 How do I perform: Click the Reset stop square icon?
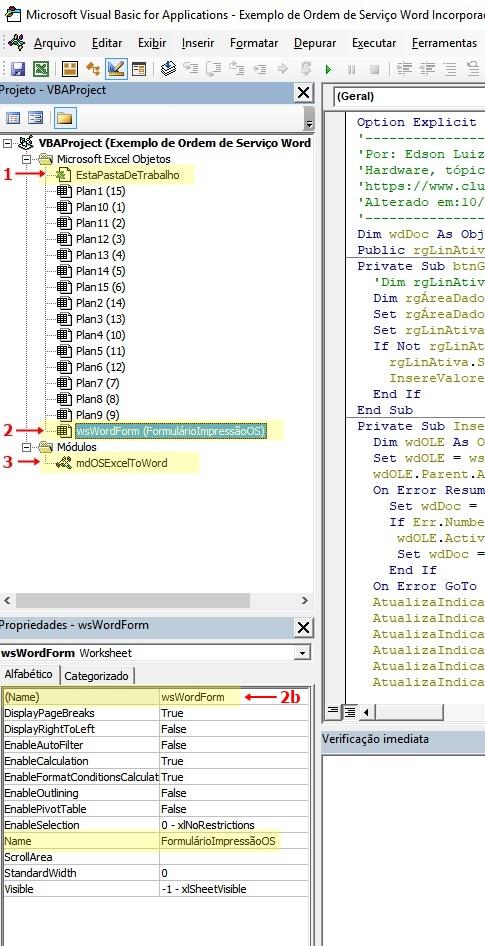point(374,69)
